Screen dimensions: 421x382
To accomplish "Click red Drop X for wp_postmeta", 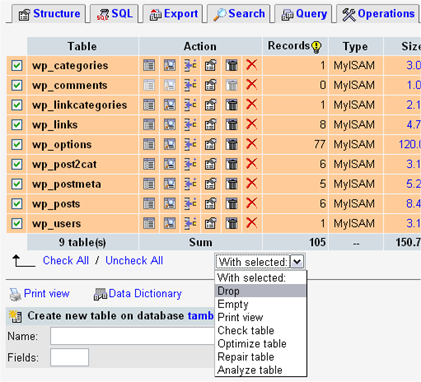I will pos(252,183).
